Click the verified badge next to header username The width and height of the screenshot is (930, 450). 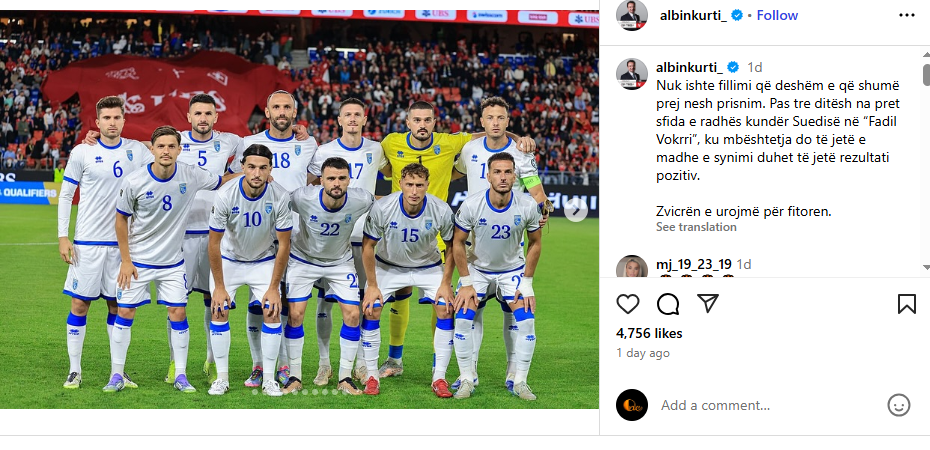[737, 15]
